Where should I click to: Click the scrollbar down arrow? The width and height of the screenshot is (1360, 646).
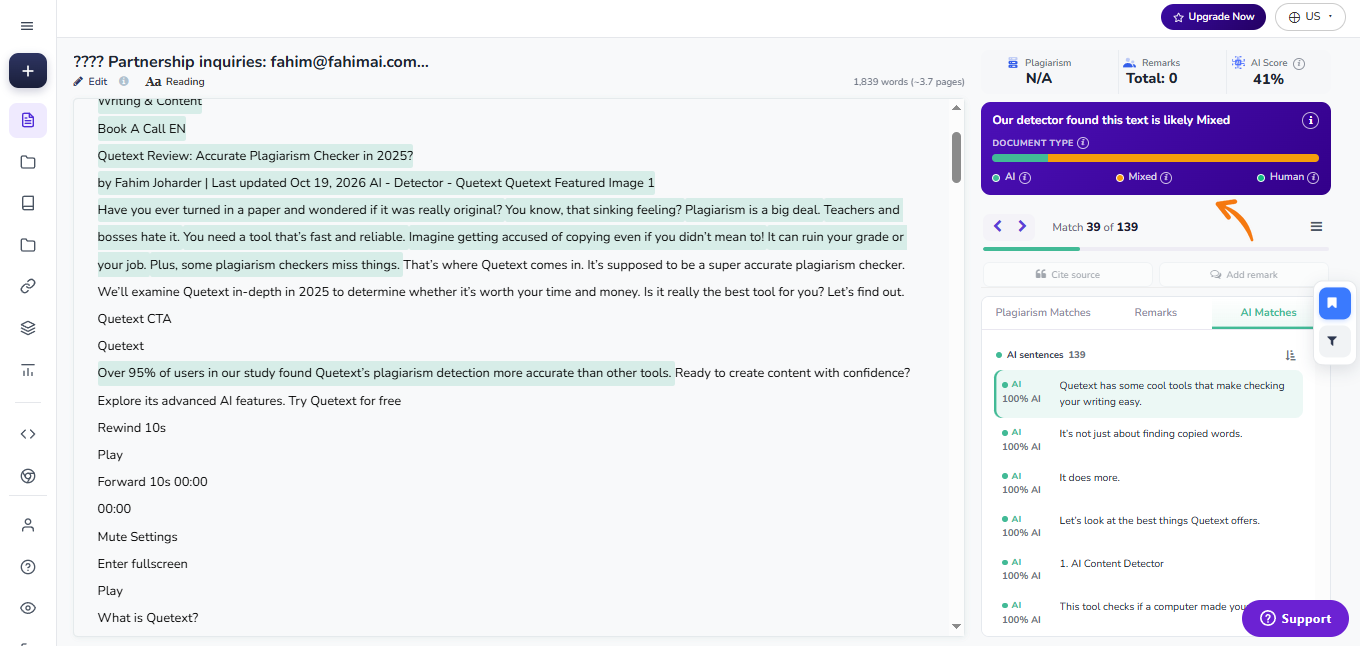click(x=956, y=626)
